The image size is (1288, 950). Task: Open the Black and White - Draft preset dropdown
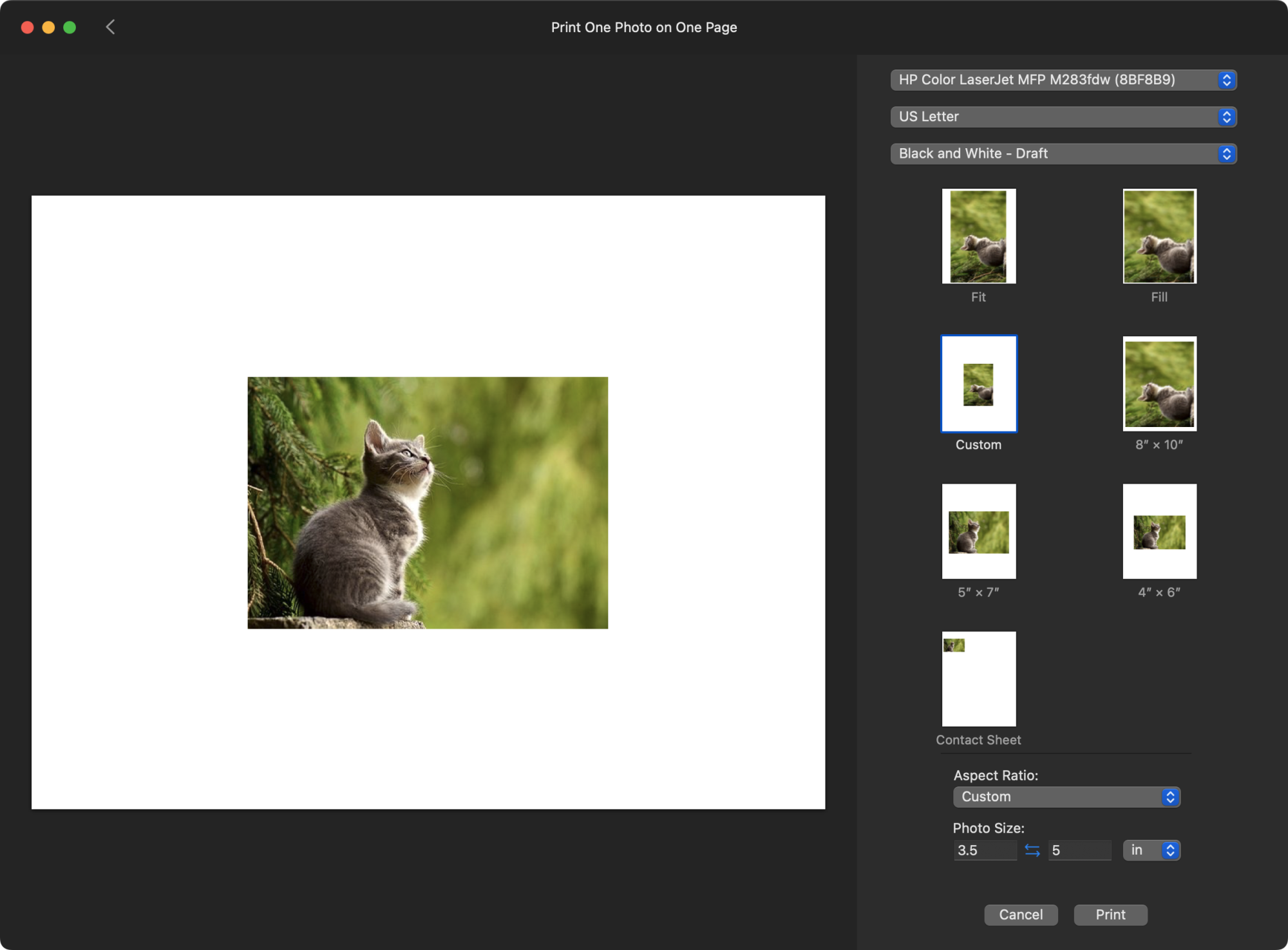click(x=1063, y=153)
